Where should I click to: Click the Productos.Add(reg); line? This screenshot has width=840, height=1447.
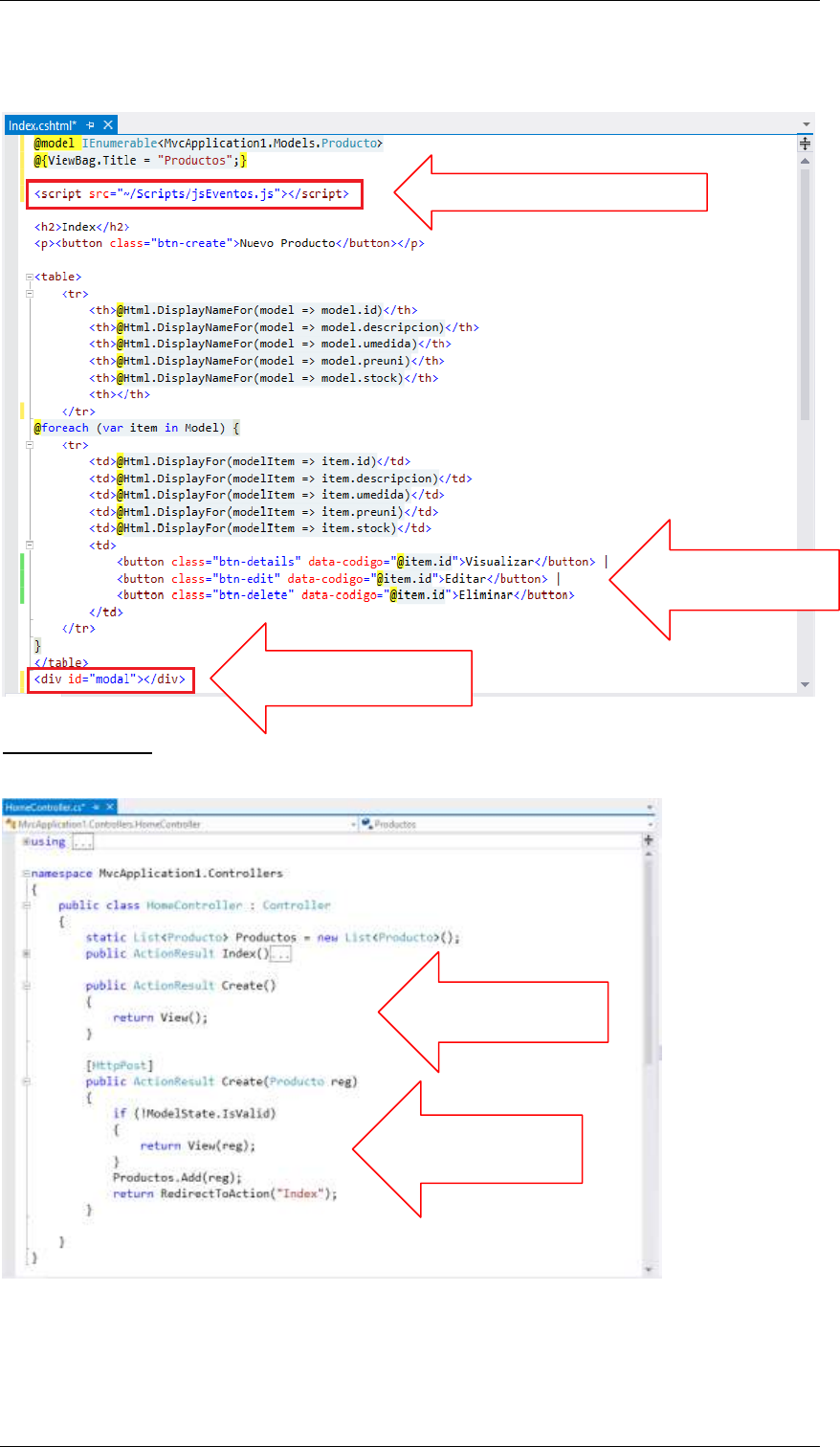tap(177, 1177)
